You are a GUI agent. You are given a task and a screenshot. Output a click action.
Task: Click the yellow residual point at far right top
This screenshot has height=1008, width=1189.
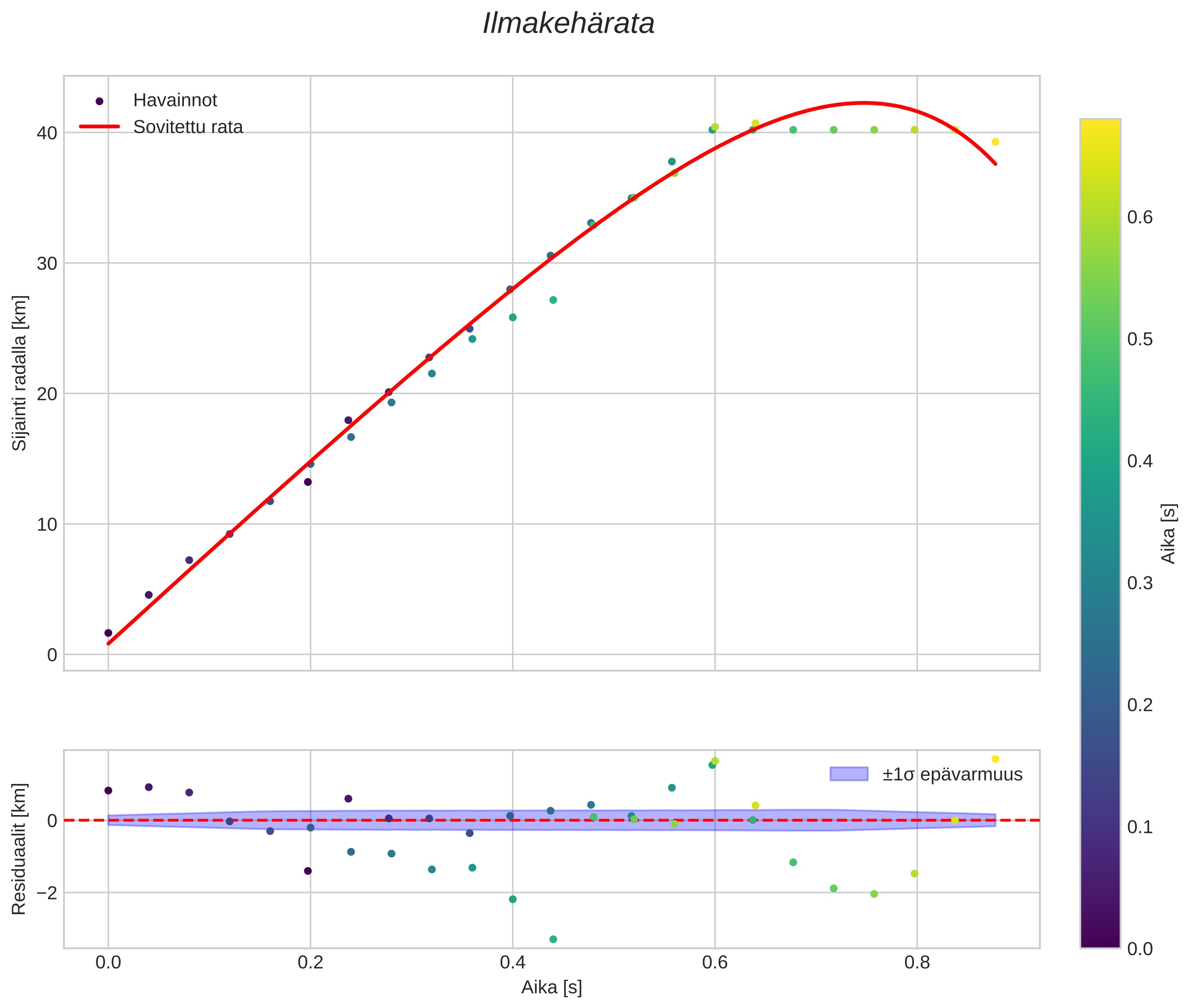[x=995, y=759]
